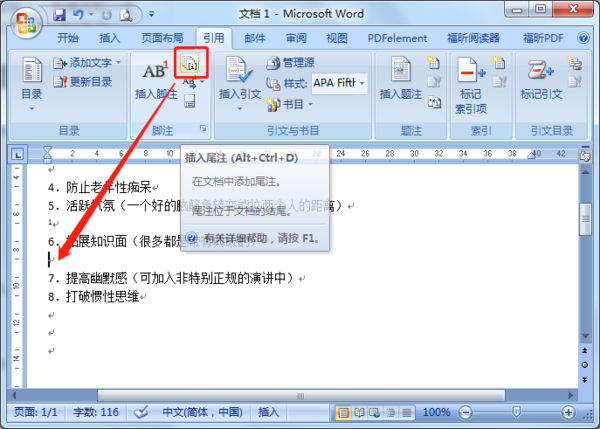Open next footnote dropdown arrow
This screenshot has width=600, height=429.
pyautogui.click(x=202, y=82)
